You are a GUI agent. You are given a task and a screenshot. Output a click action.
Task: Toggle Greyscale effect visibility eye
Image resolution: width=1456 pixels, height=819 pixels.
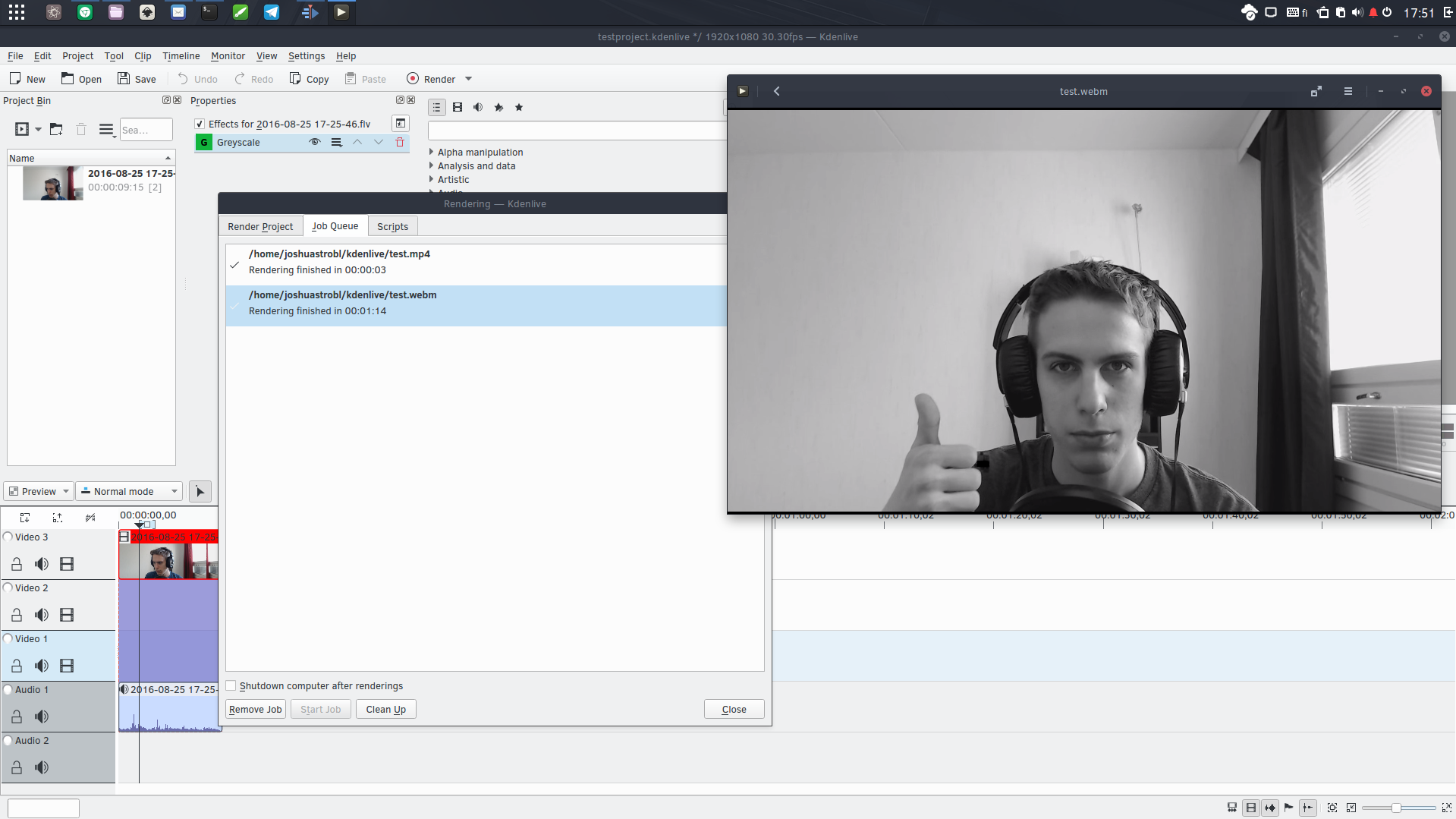[x=315, y=143]
